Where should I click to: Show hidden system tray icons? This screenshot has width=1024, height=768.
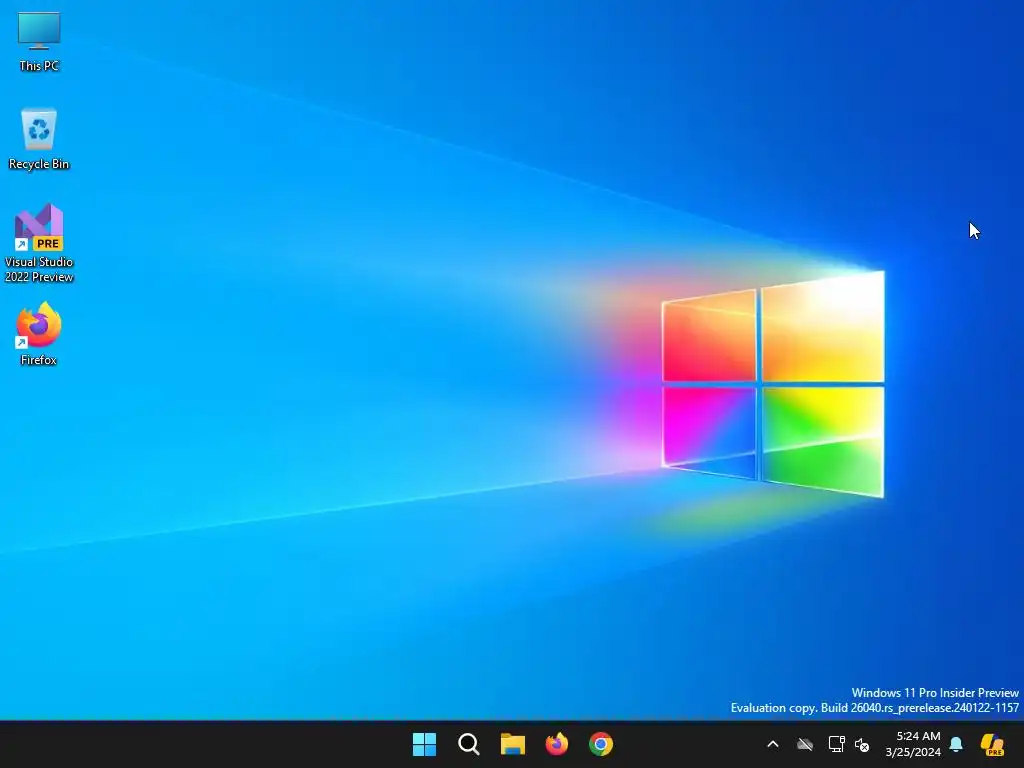coord(773,744)
